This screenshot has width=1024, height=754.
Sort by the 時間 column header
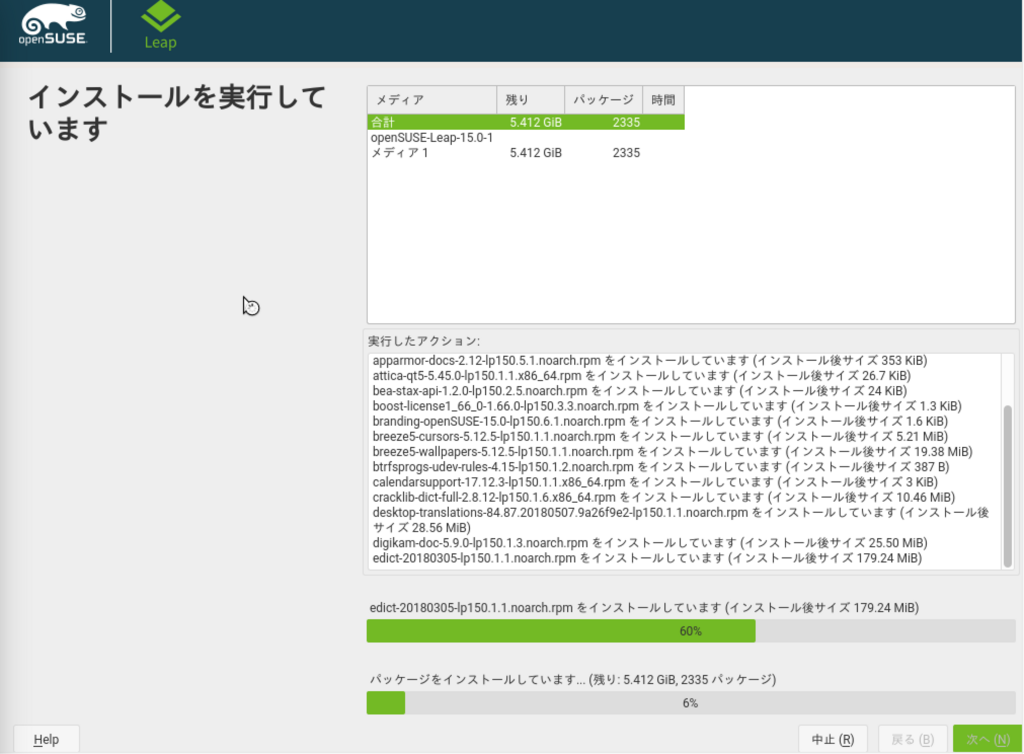pyautogui.click(x=664, y=100)
